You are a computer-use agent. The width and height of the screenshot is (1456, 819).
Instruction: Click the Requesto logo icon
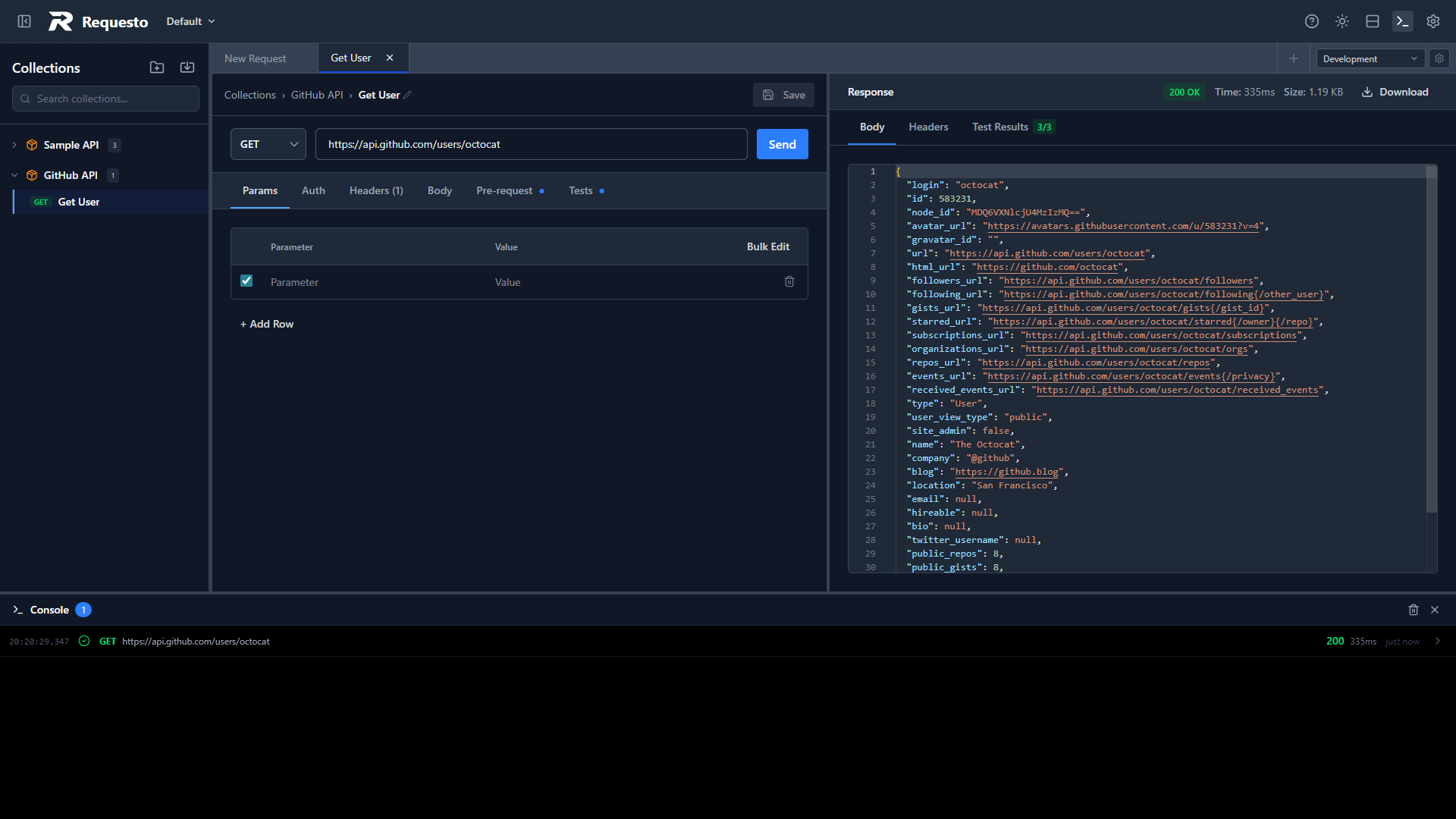pyautogui.click(x=61, y=21)
